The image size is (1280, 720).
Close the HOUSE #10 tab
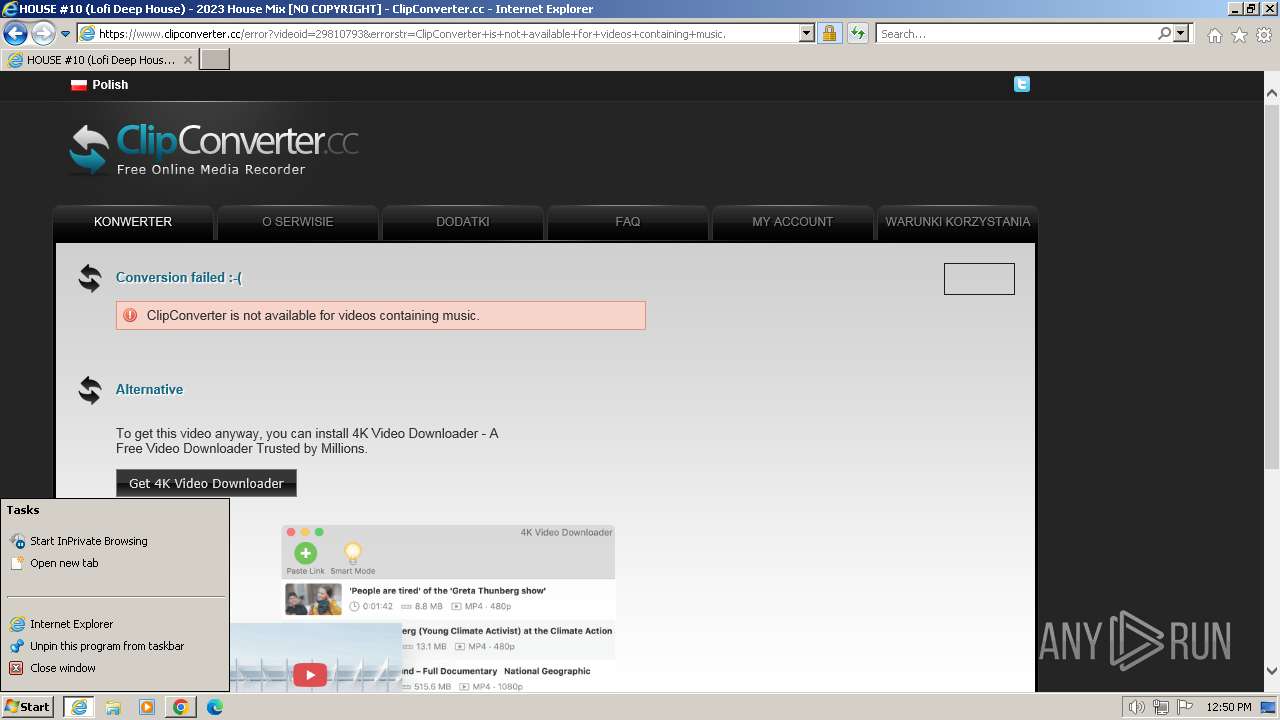click(188, 60)
